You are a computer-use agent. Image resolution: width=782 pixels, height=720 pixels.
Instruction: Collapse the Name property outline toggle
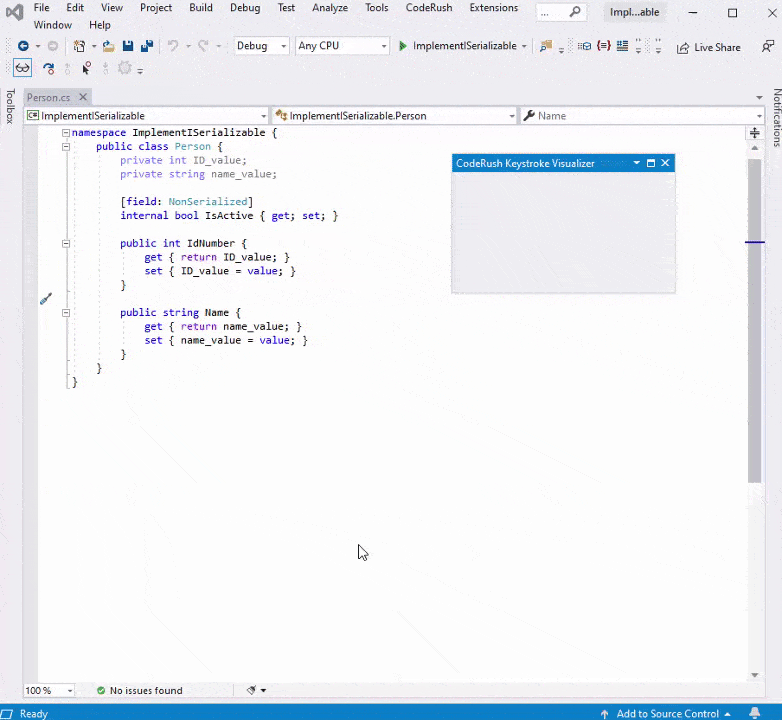[x=66, y=312]
